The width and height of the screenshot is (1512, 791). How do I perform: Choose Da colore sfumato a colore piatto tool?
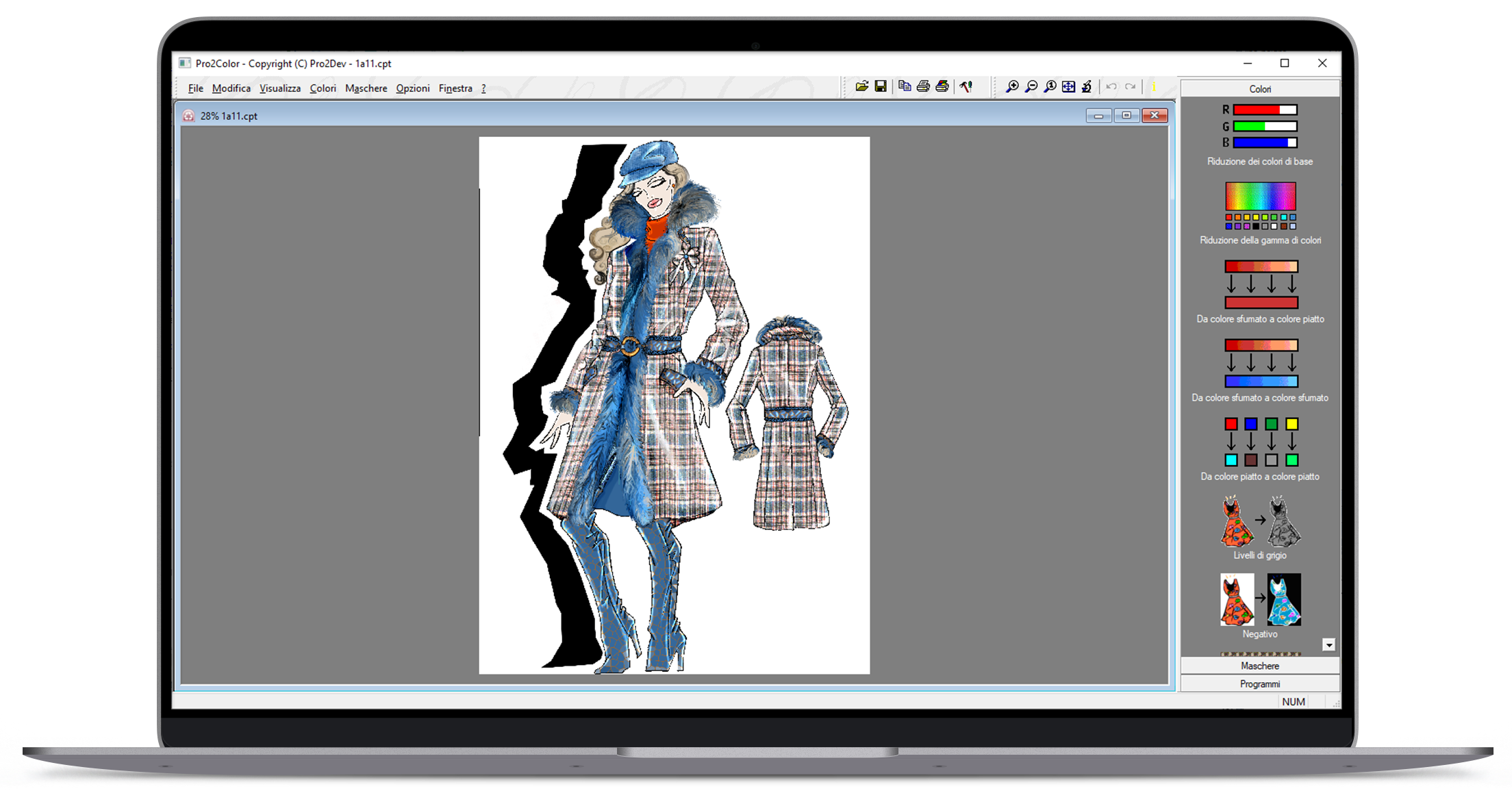[1261, 284]
